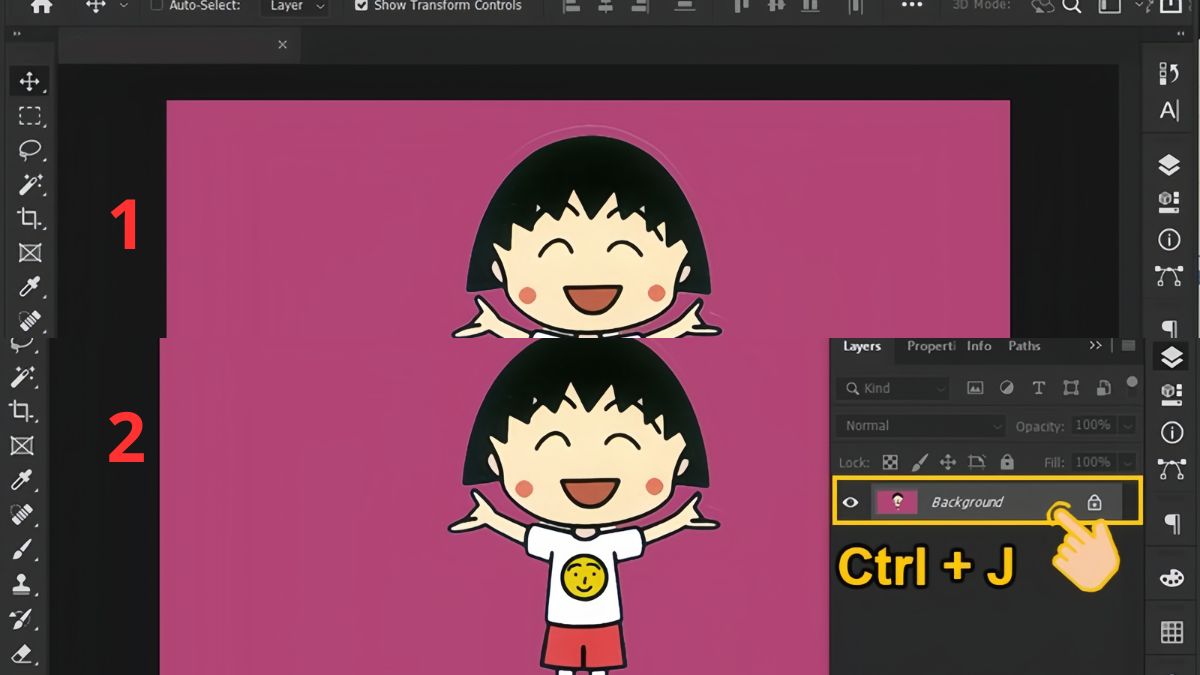
Task: Toggle layer filtering on/off switch
Action: click(x=1132, y=383)
